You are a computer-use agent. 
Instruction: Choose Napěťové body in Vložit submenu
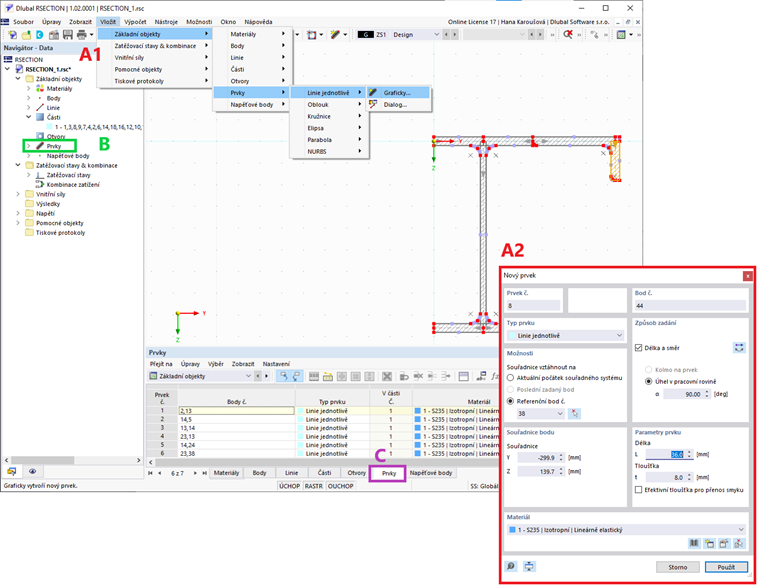[x=252, y=105]
